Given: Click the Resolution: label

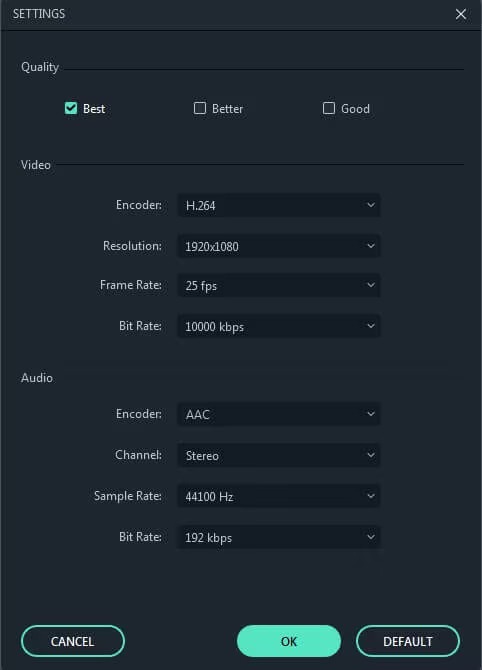Looking at the screenshot, I should pos(132,246).
